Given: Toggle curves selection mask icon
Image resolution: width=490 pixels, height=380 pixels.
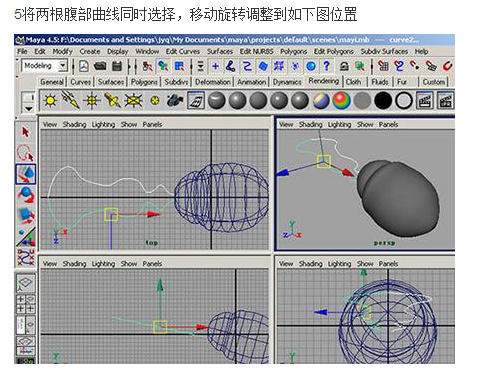Looking at the screenshot, I should (247, 66).
